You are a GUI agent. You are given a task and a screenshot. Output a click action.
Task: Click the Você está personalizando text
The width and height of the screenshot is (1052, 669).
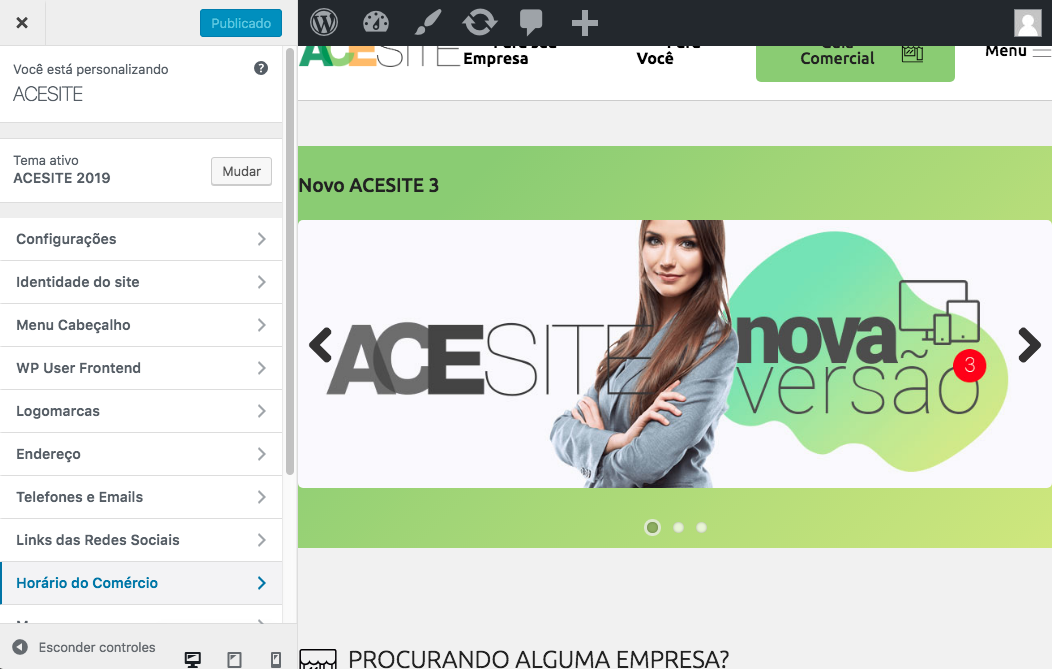coord(91,69)
